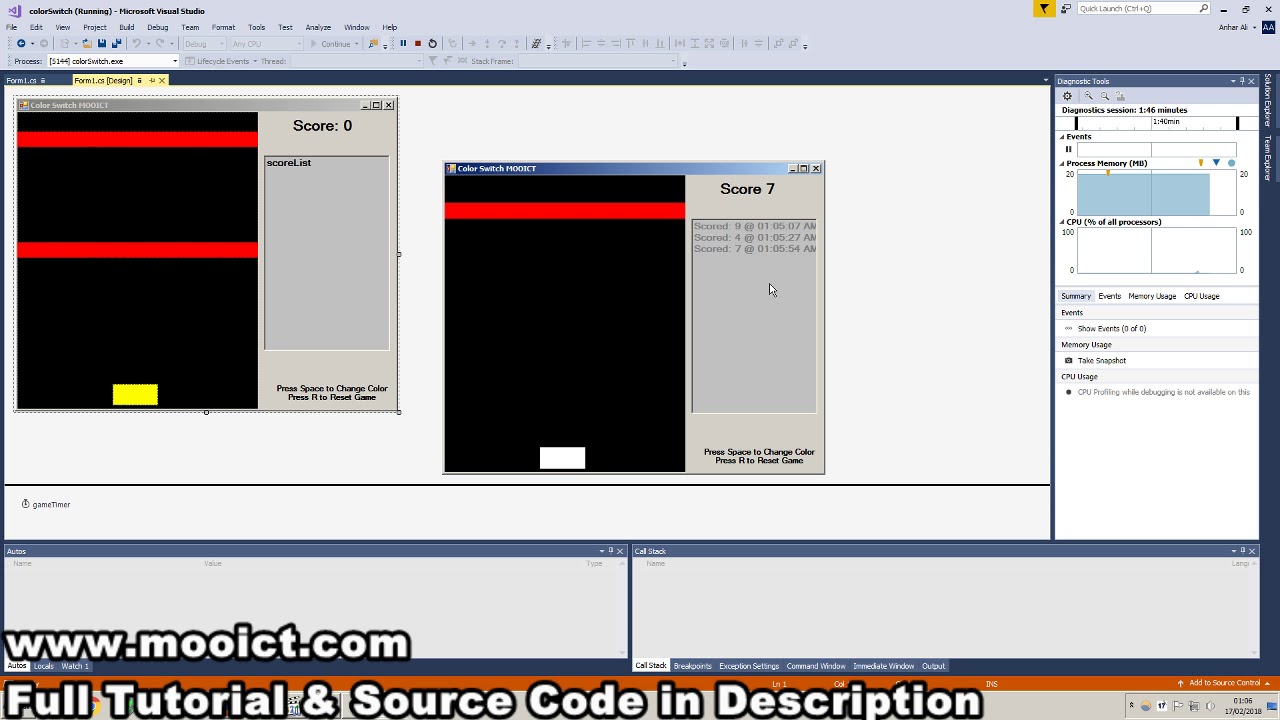
Task: Collapse the Events section in Diagnostic Tools
Action: (1062, 137)
